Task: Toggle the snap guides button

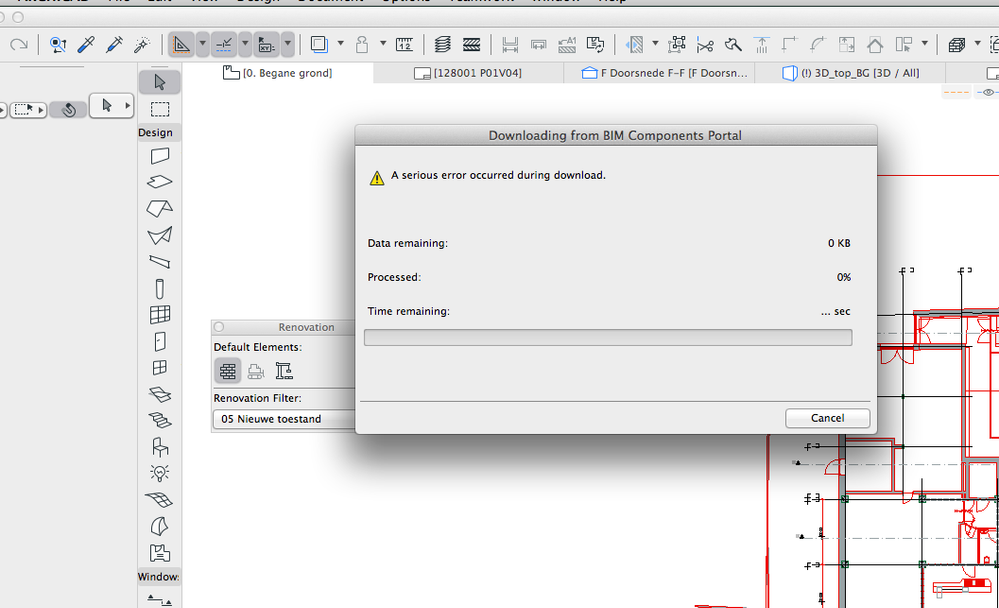Action: [x=224, y=45]
